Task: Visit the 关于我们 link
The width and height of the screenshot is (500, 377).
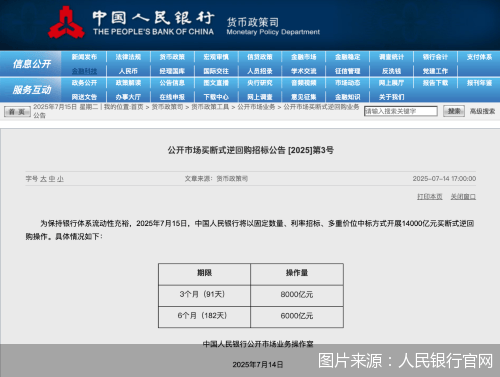Action: (391, 97)
